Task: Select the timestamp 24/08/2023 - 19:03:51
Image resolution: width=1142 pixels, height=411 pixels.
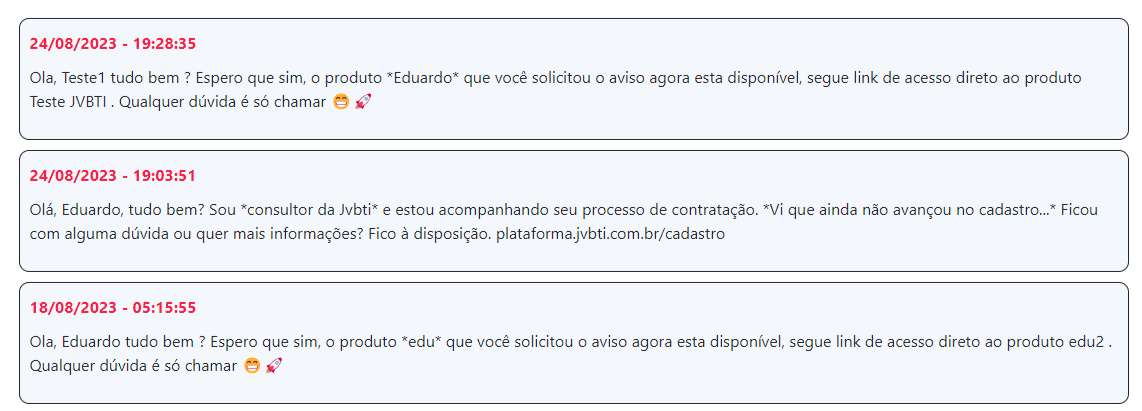Action: (113, 176)
